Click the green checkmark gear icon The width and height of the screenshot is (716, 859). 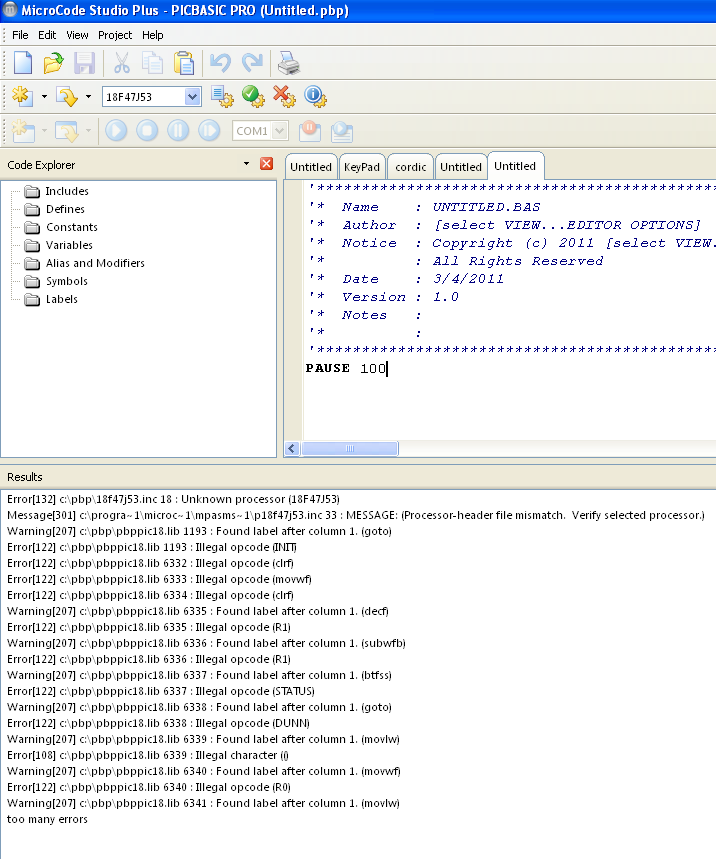253,96
